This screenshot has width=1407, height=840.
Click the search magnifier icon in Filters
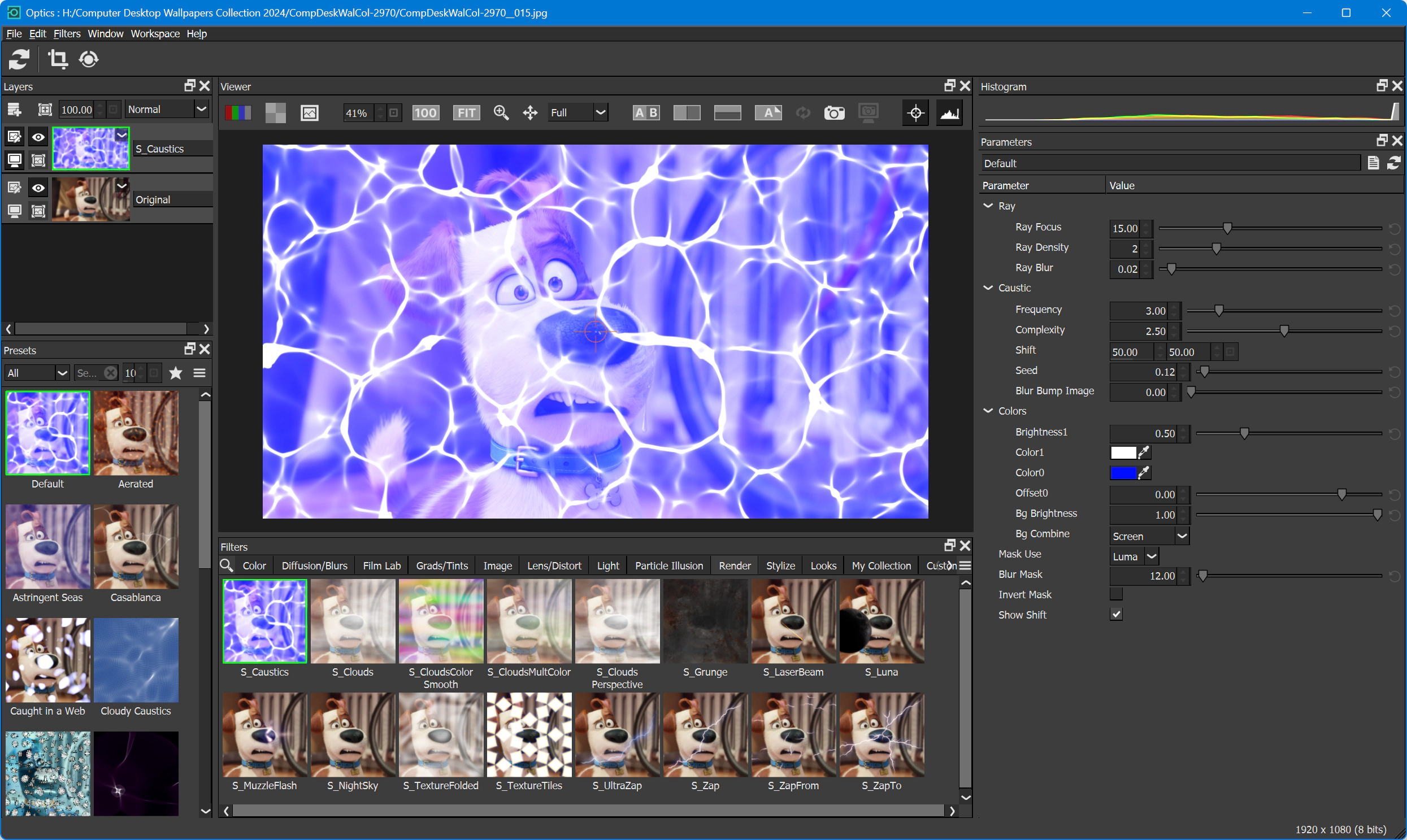point(227,565)
